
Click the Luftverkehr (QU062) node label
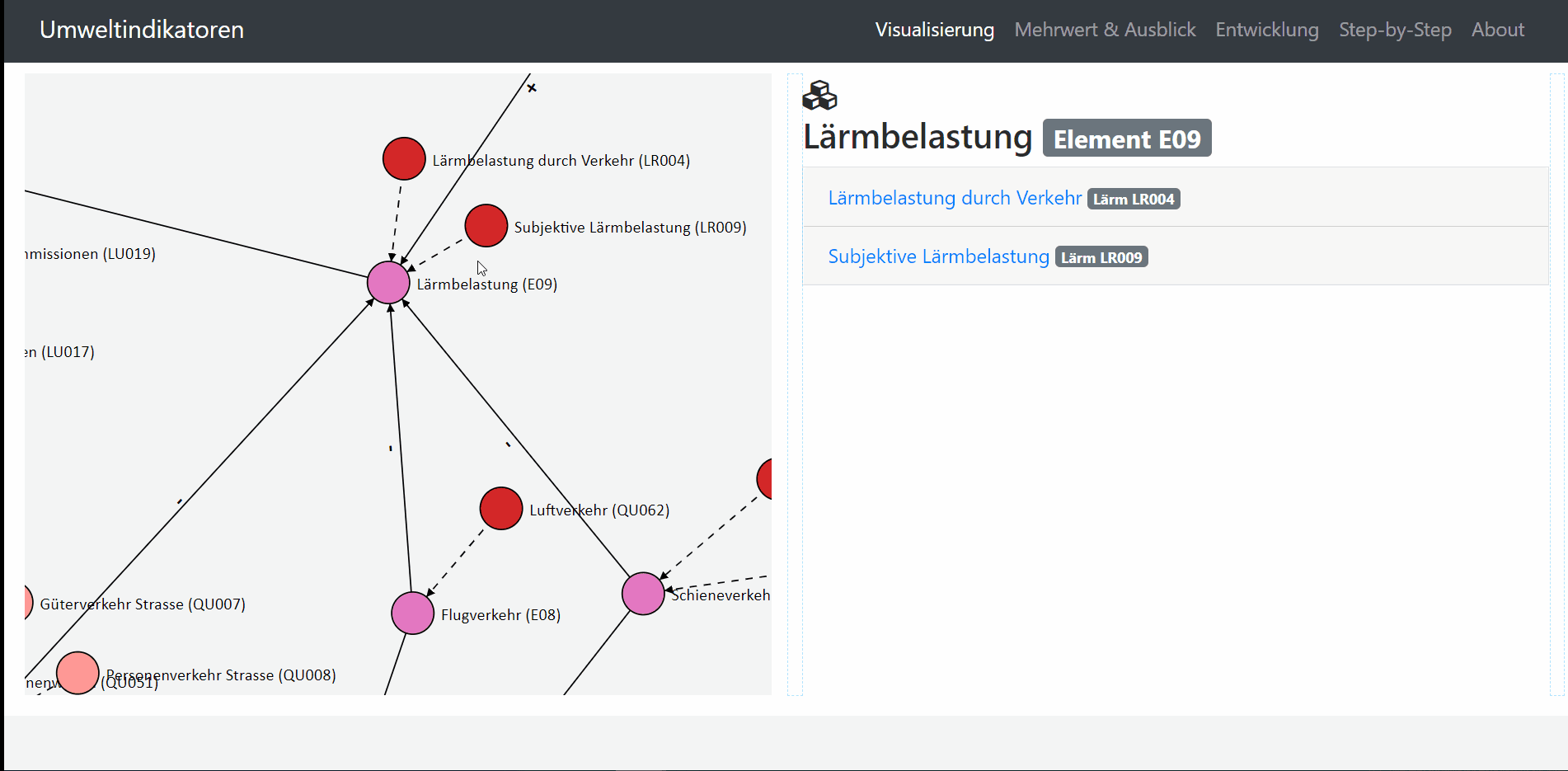pyautogui.click(x=599, y=510)
